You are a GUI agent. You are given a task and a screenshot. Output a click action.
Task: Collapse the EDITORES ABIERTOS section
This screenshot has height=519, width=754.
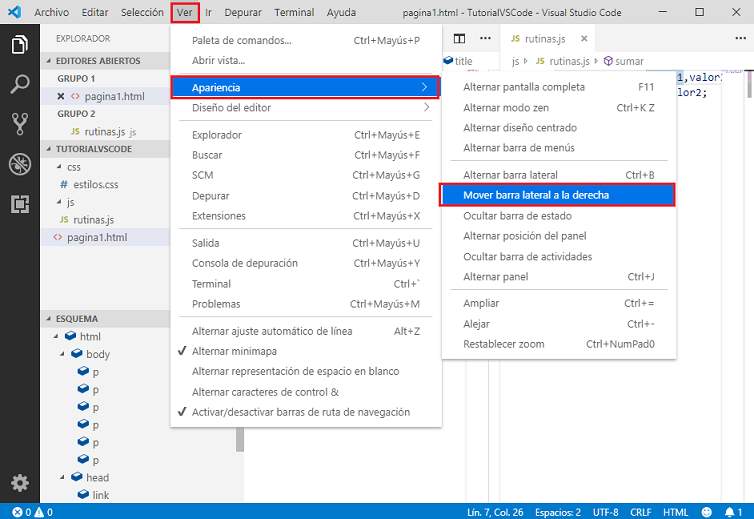click(48, 61)
